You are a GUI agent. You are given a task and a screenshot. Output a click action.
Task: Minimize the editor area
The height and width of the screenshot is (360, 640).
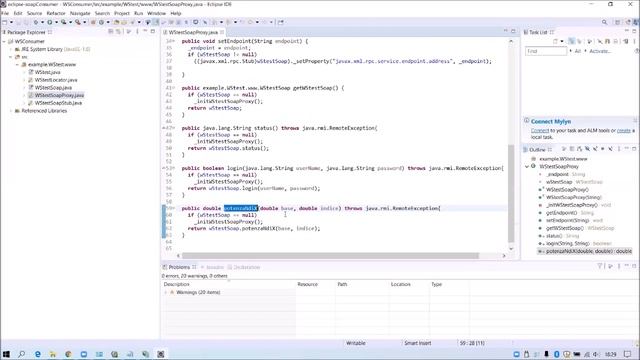pyautogui.click(x=505, y=31)
